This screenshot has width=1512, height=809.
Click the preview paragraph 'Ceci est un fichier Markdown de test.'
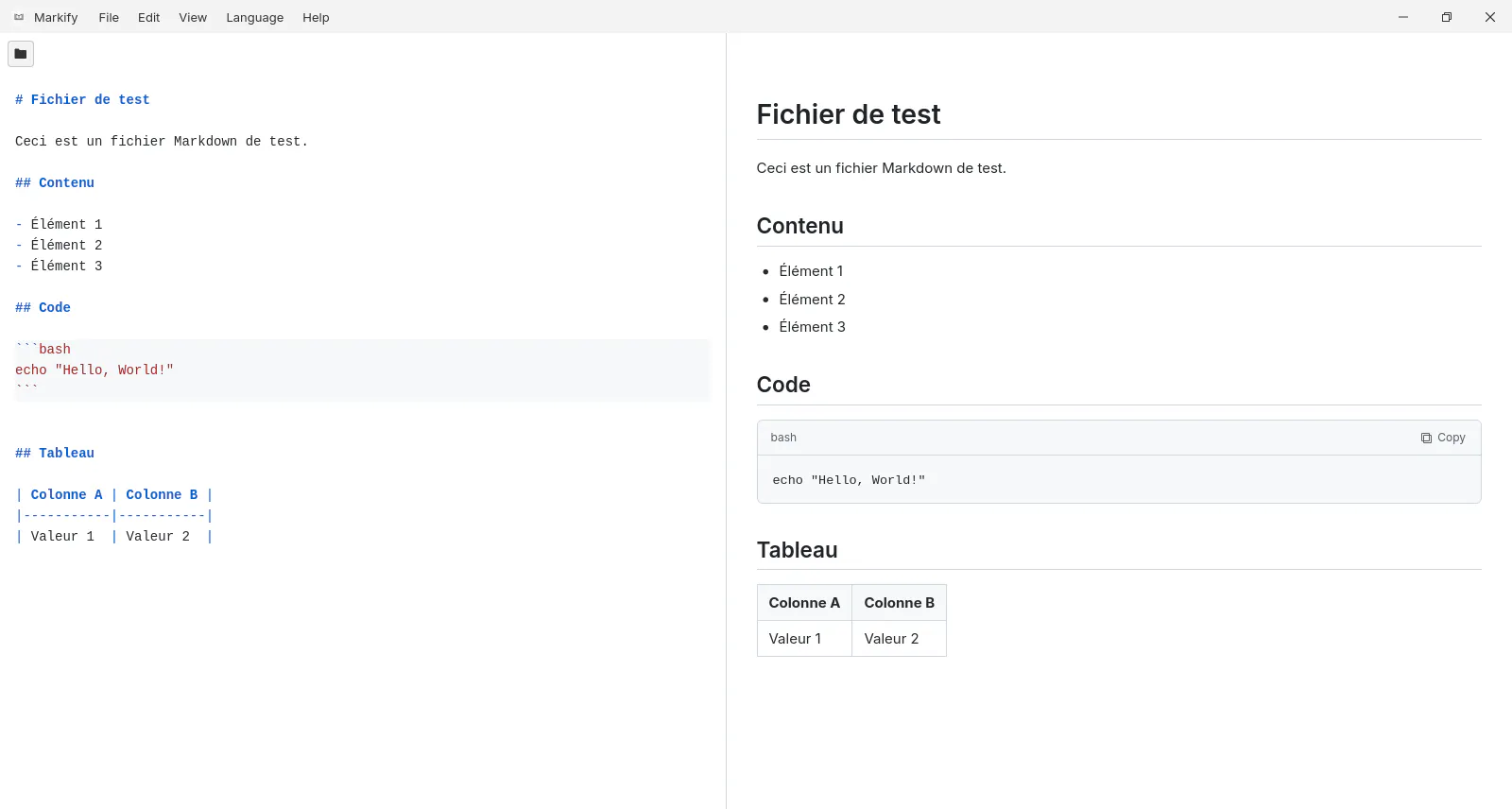pyautogui.click(x=882, y=168)
